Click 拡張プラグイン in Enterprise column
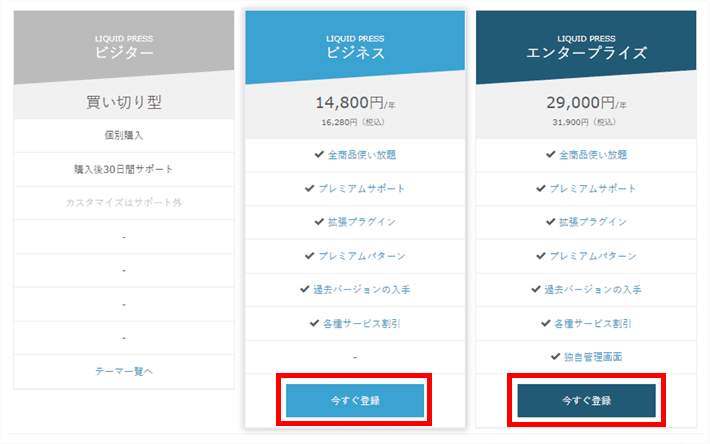710x444 pixels. tap(593, 222)
